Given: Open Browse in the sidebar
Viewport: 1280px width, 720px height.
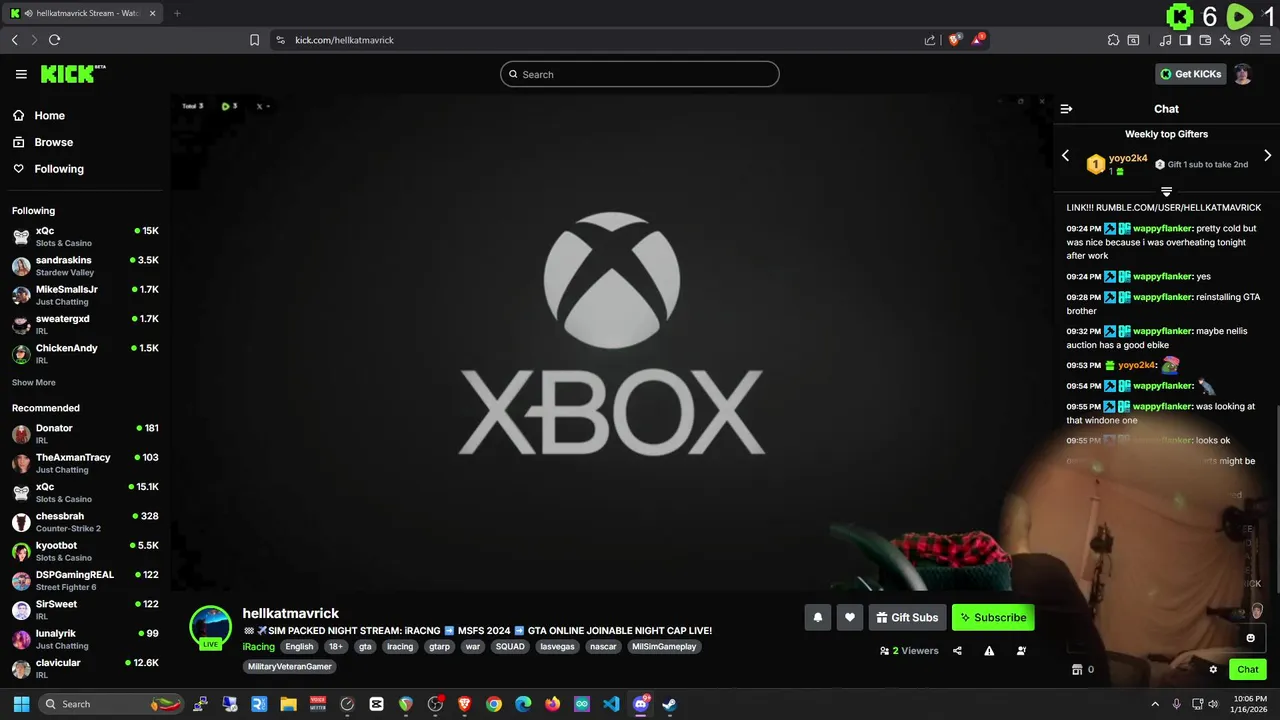Looking at the screenshot, I should coord(53,142).
